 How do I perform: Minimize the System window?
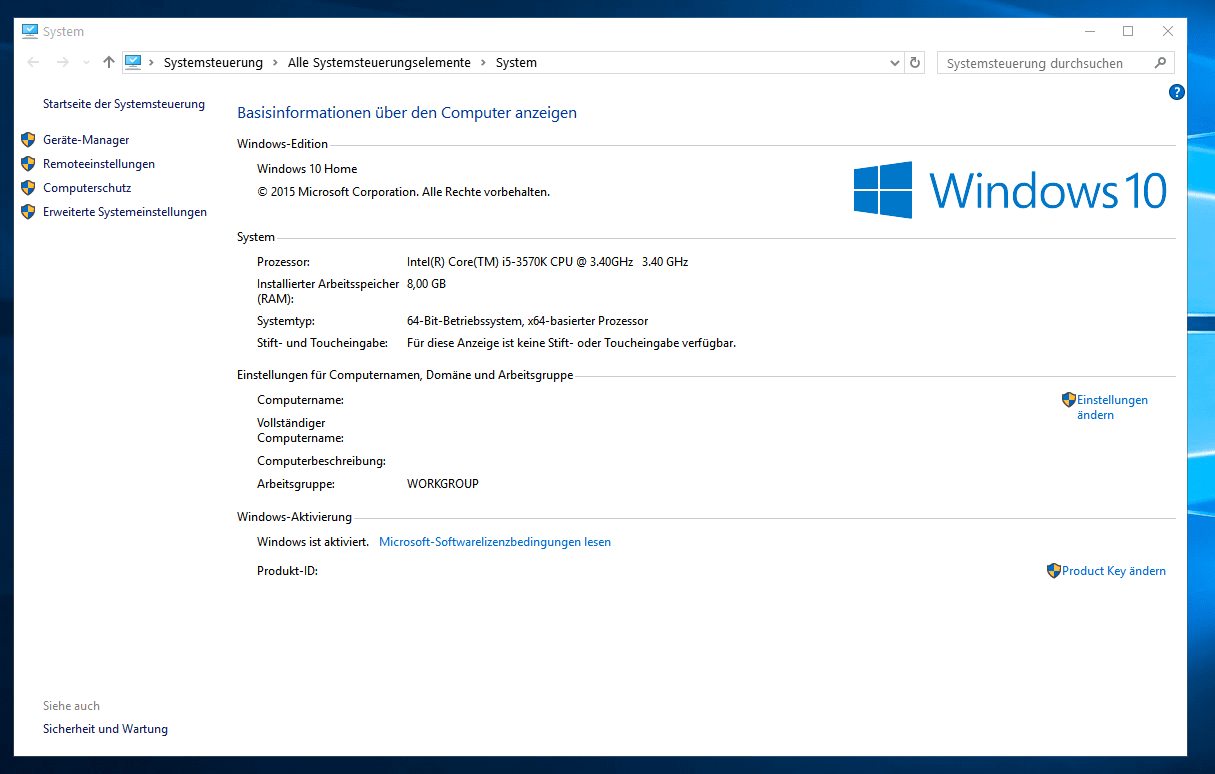[x=1090, y=31]
